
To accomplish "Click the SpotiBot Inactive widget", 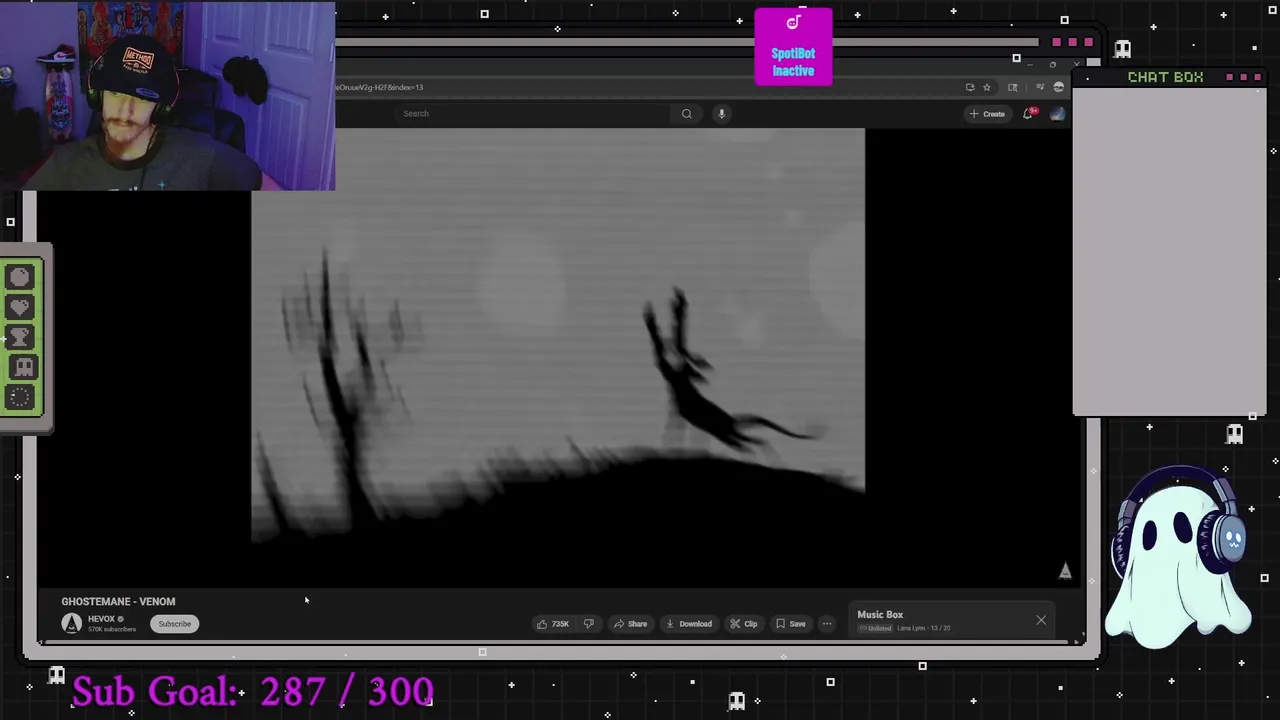I will pos(793,47).
